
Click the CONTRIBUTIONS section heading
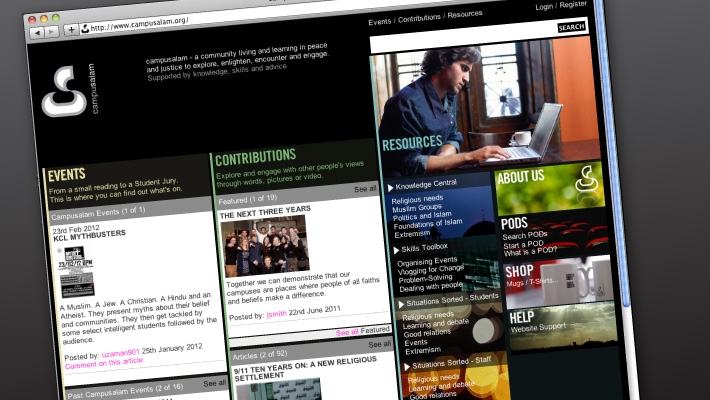point(255,157)
